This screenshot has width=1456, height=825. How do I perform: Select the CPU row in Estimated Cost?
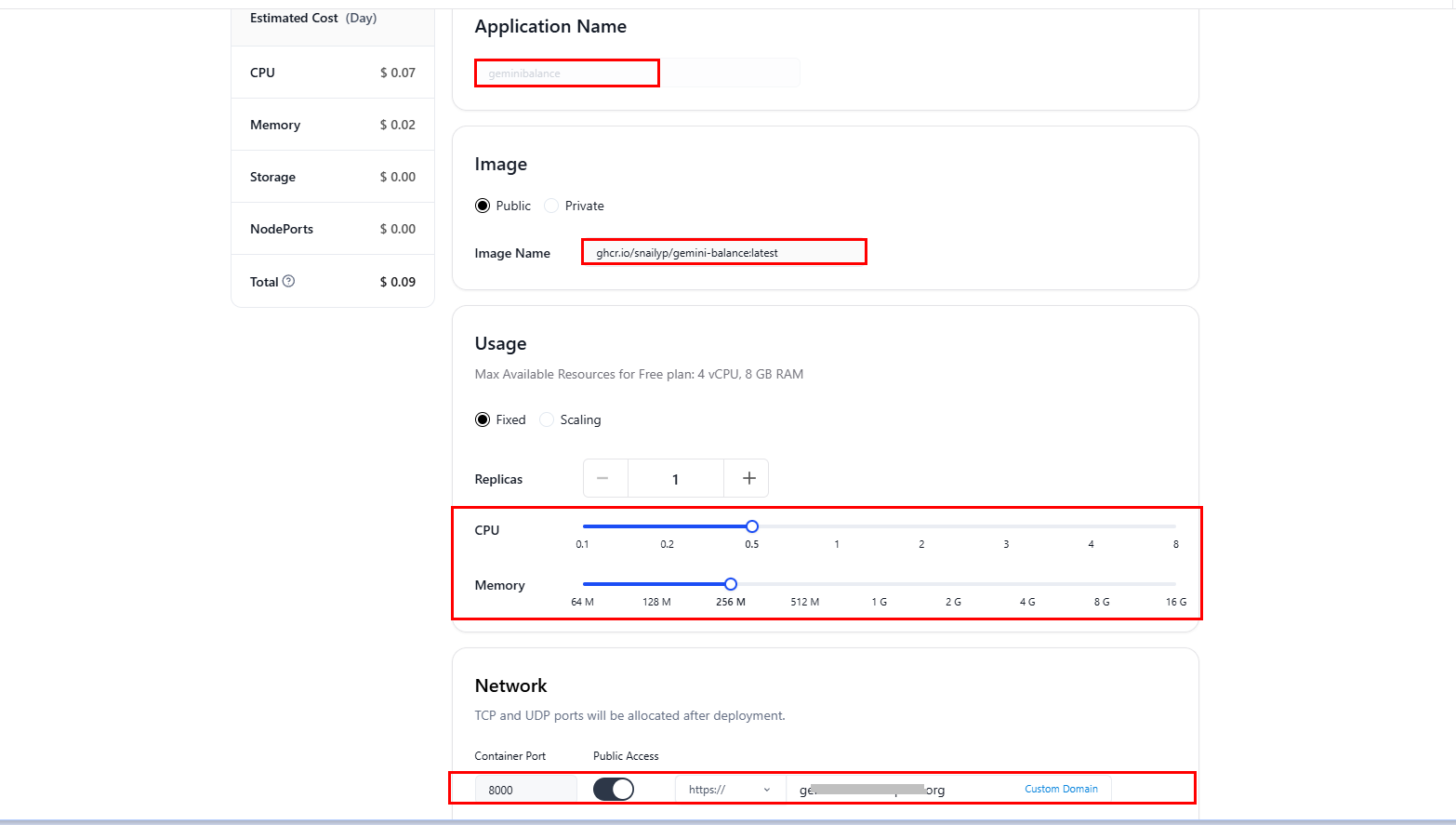pyautogui.click(x=332, y=72)
